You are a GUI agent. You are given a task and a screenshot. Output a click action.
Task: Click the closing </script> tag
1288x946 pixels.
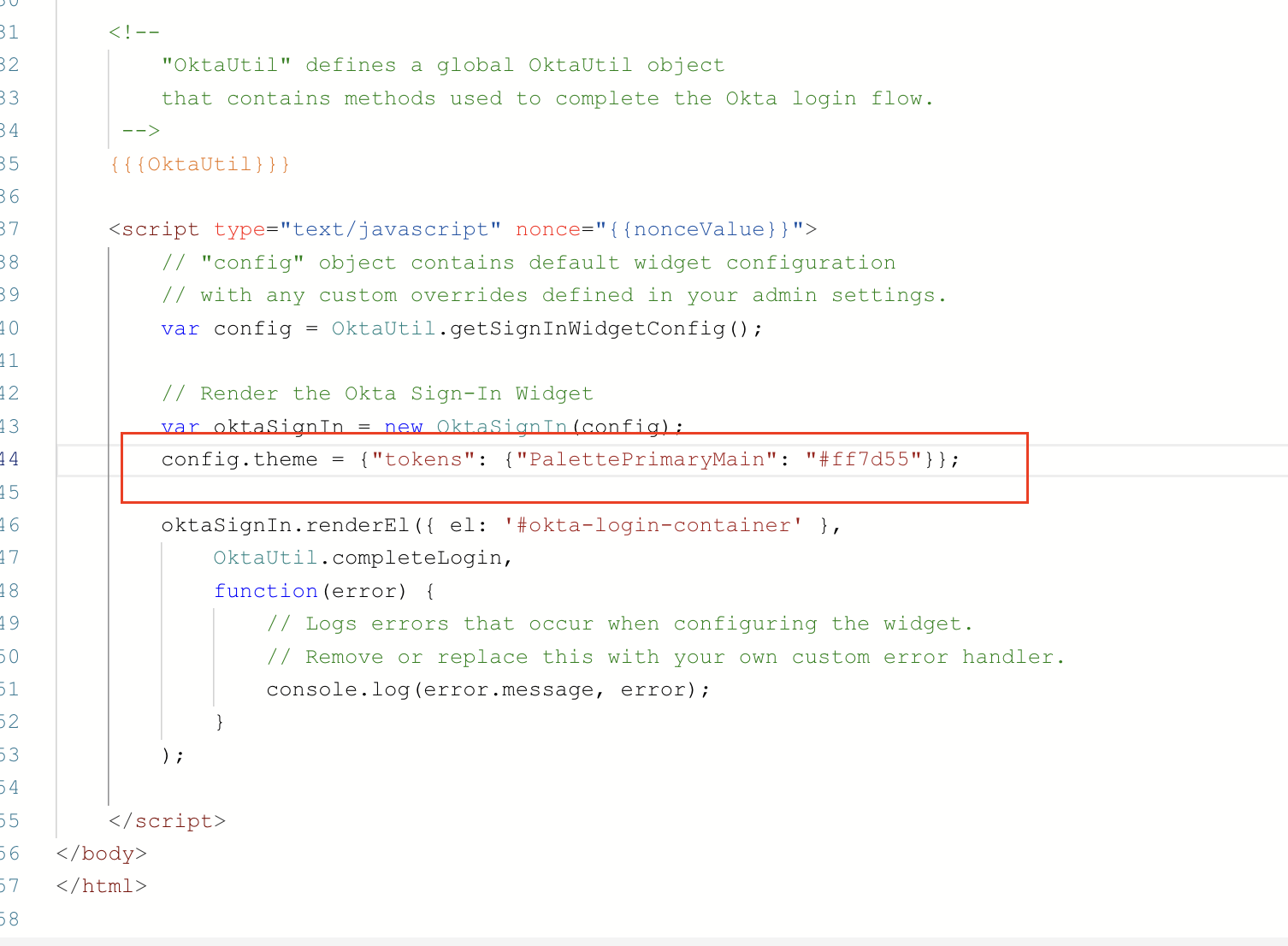pos(167,821)
